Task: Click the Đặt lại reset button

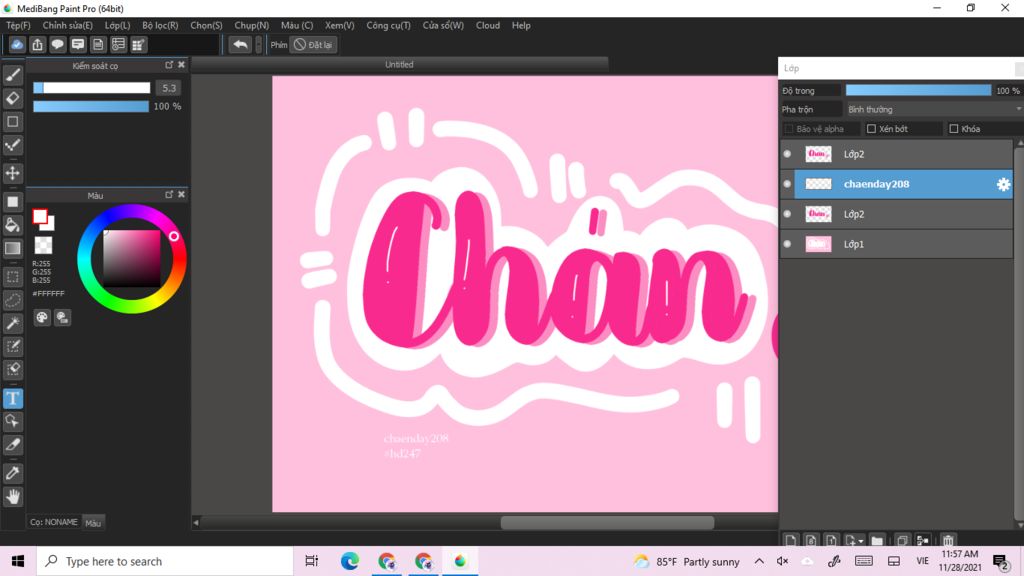Action: point(313,44)
